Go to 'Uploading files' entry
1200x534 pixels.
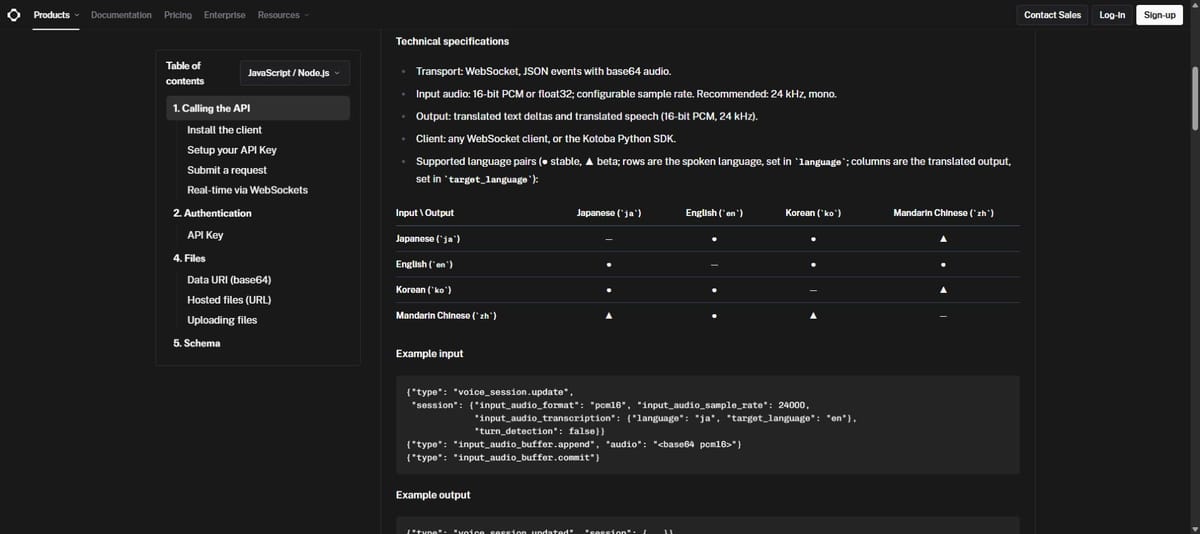coord(222,320)
